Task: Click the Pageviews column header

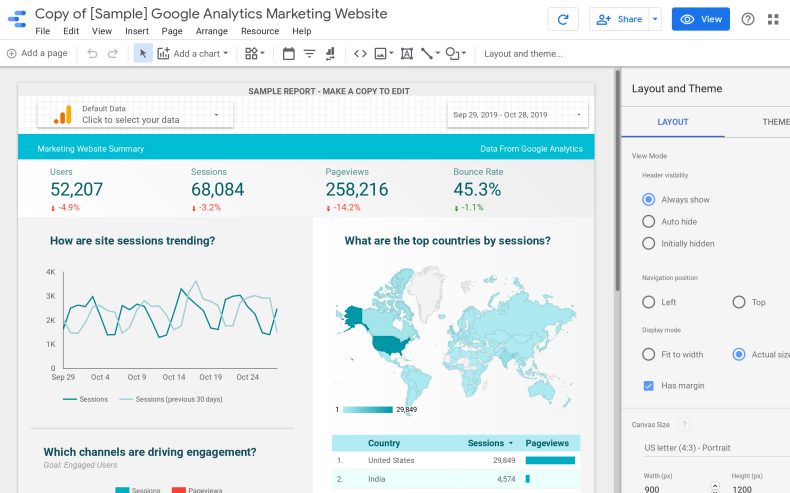Action: click(x=547, y=443)
